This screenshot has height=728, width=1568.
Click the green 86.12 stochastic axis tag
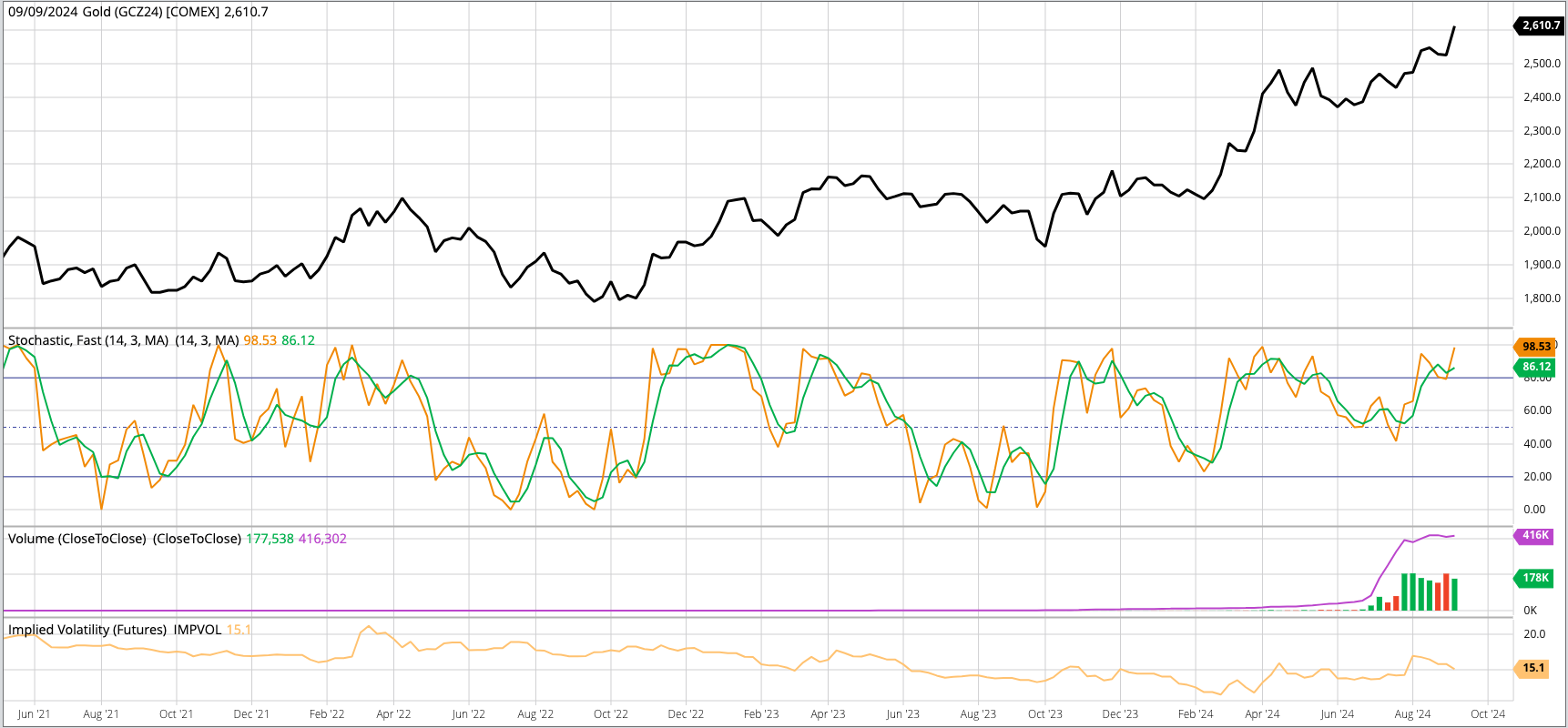pos(1536,367)
